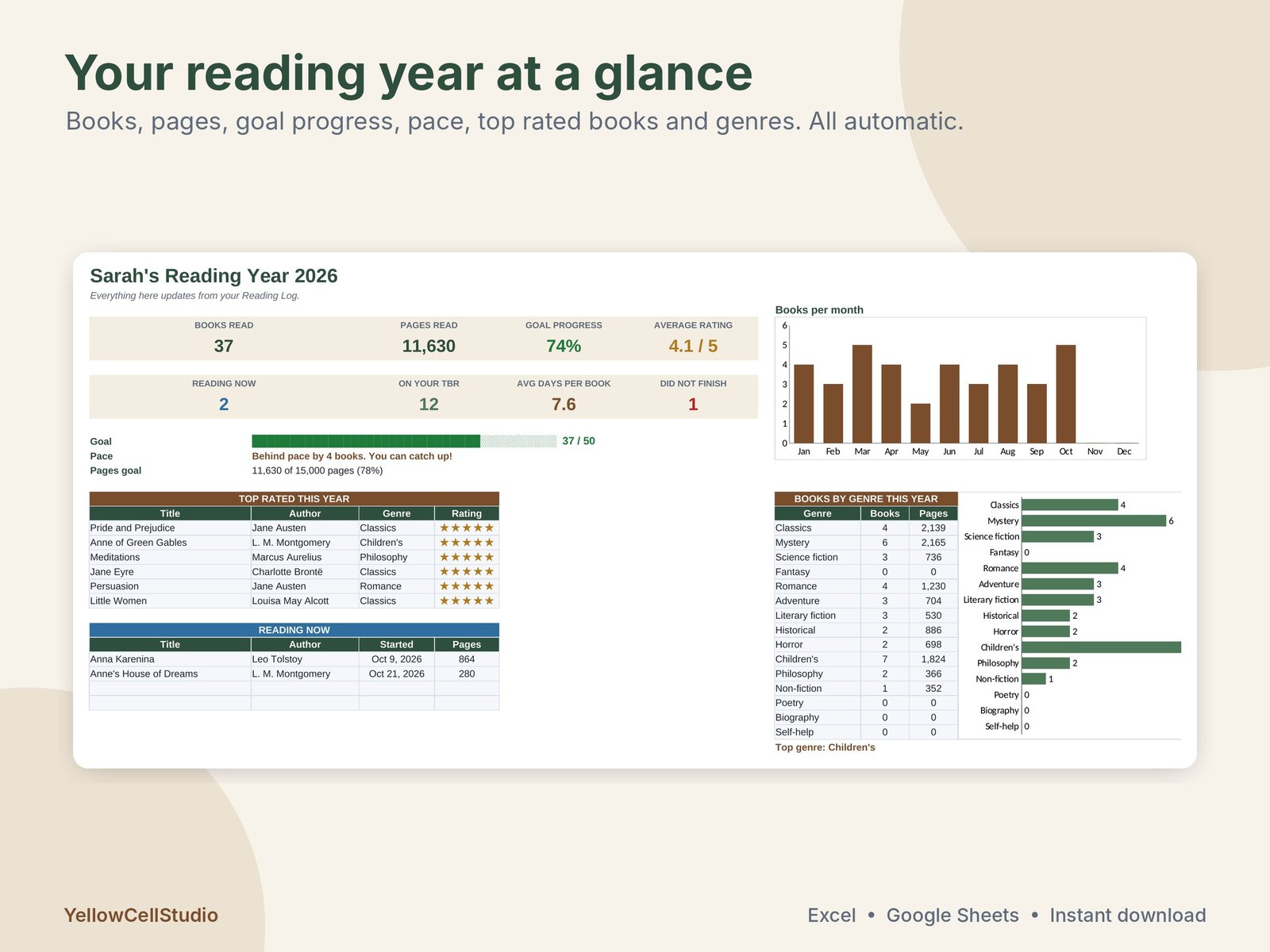The image size is (1270, 952).
Task: Select the Average Rating value 4.1 / 5
Action: coord(693,346)
